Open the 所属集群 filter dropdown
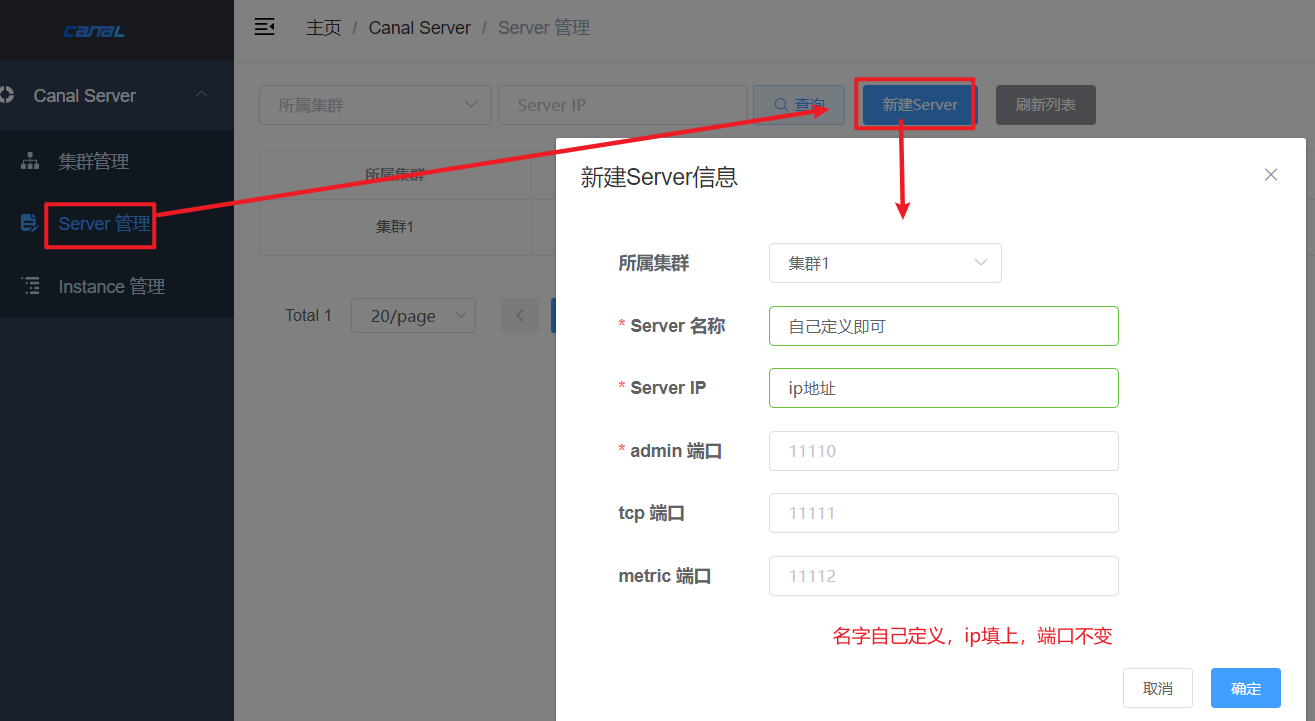 (375, 105)
